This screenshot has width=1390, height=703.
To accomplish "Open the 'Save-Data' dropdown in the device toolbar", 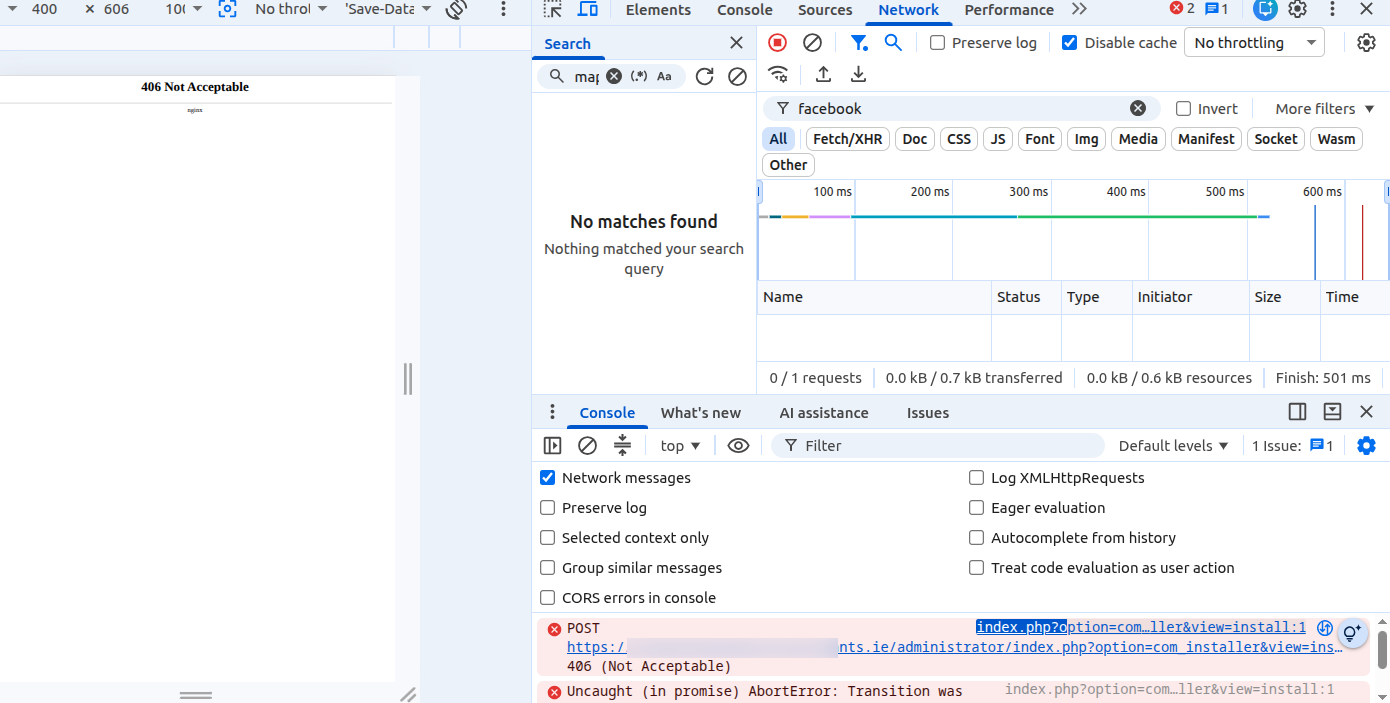I will (x=388, y=9).
